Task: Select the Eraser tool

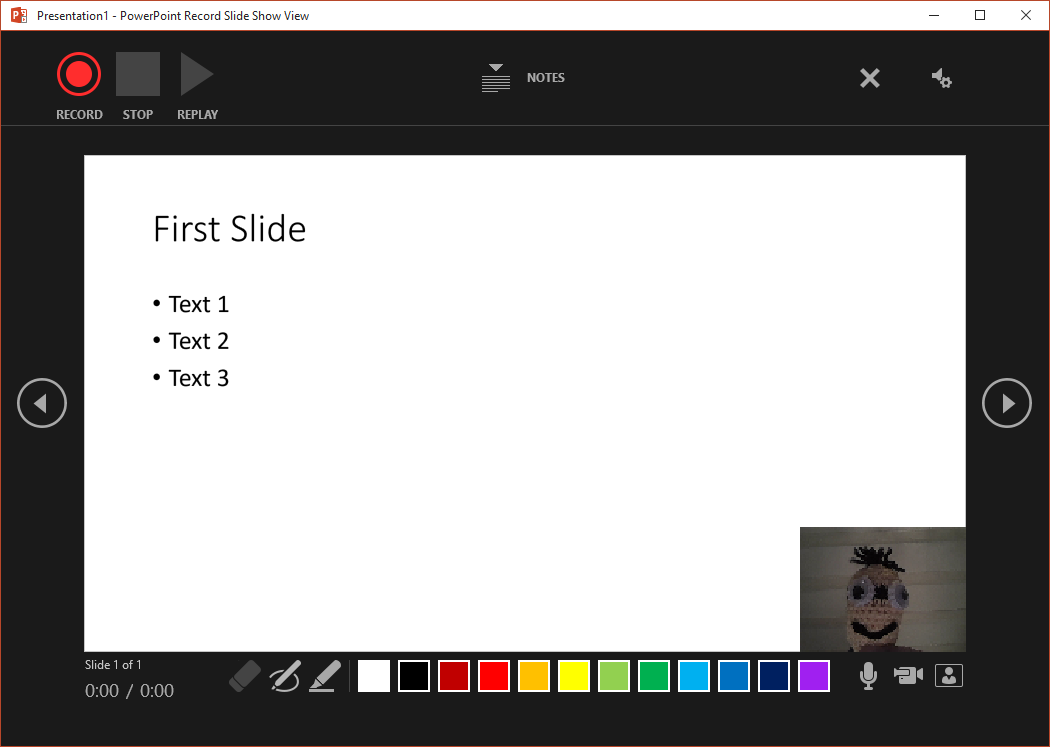Action: [x=245, y=676]
